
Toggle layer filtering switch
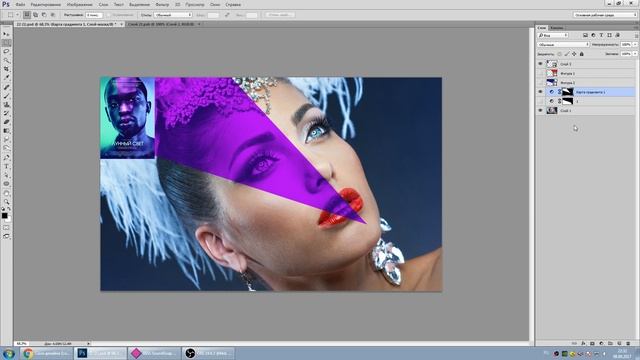[636, 36]
